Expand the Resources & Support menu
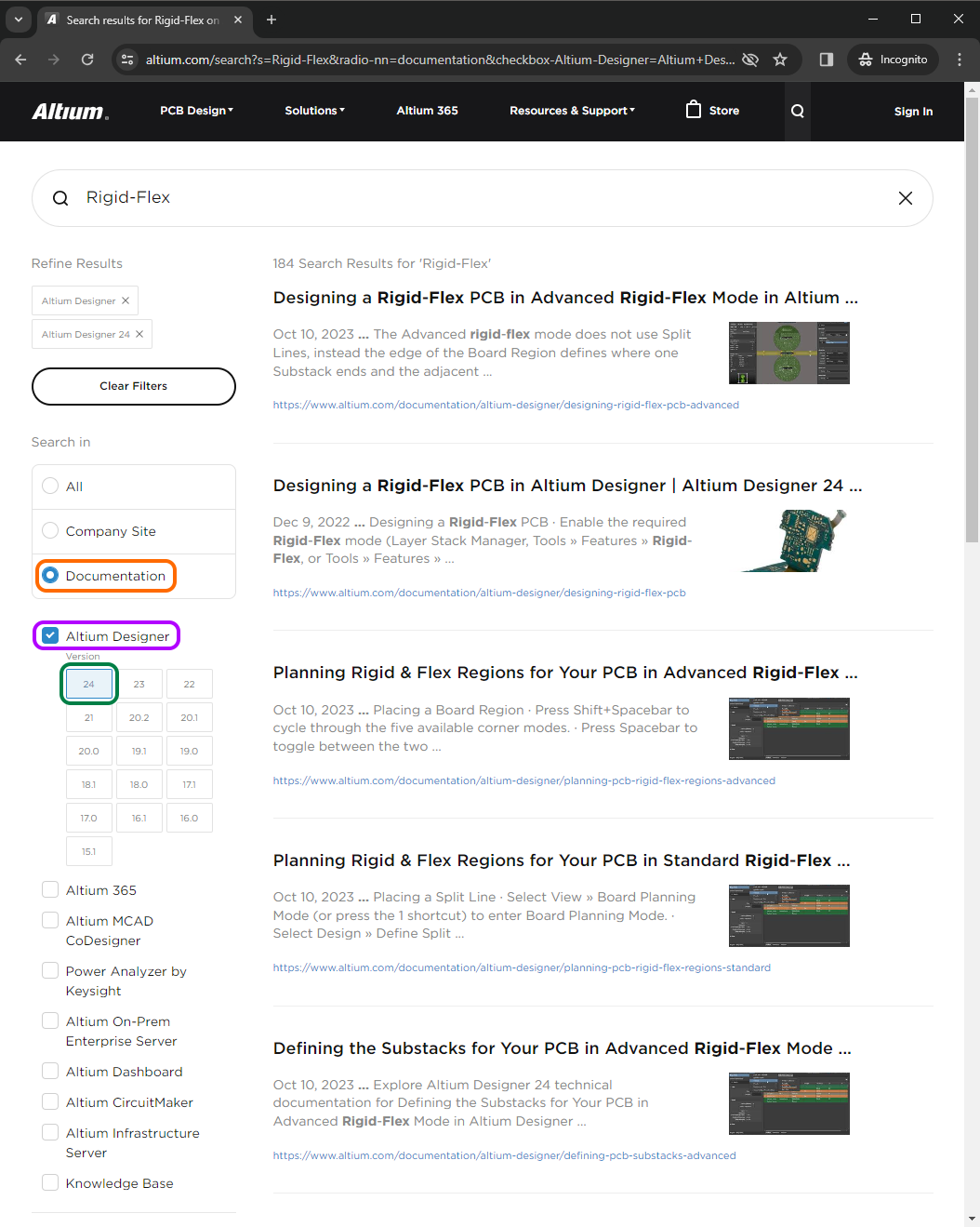Screen dimensions: 980x1227 click(572, 111)
